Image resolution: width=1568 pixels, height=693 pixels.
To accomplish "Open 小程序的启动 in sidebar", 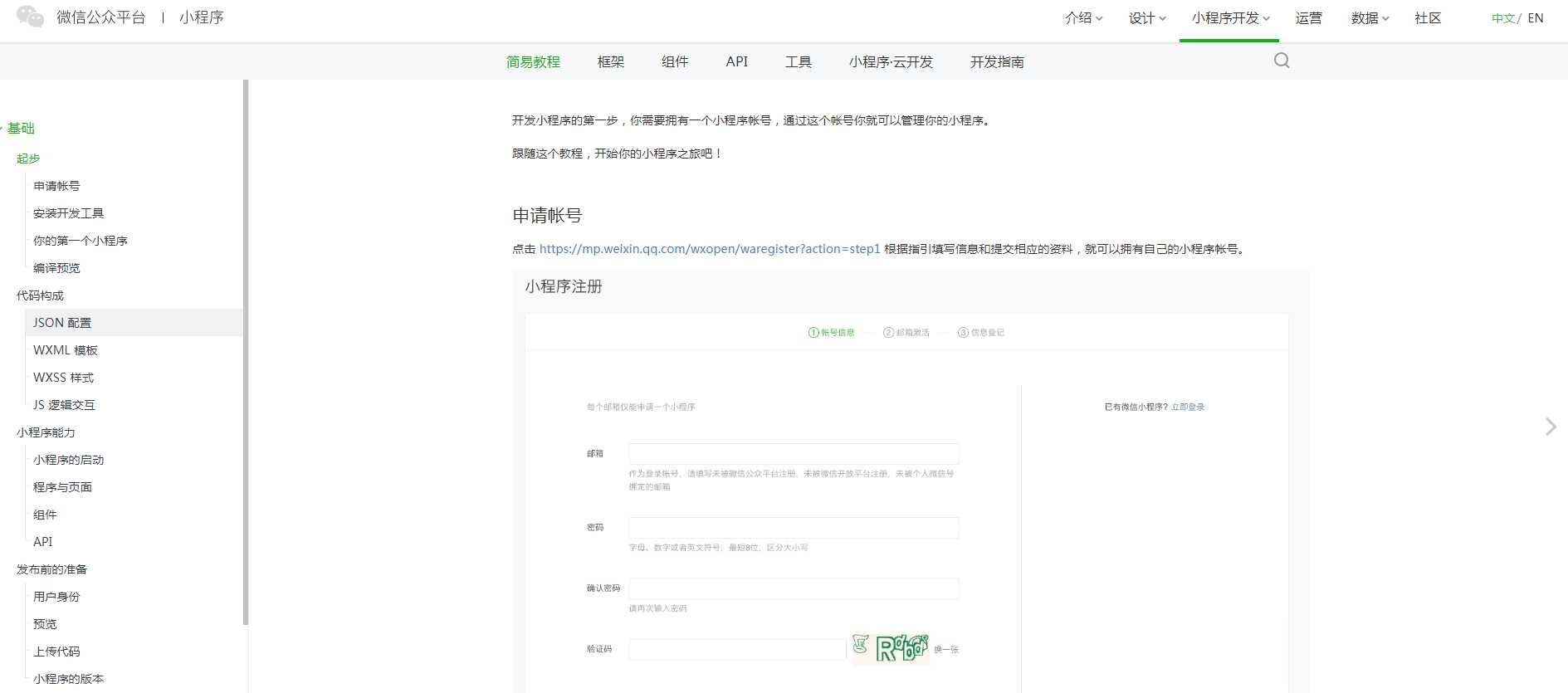I will coord(68,460).
